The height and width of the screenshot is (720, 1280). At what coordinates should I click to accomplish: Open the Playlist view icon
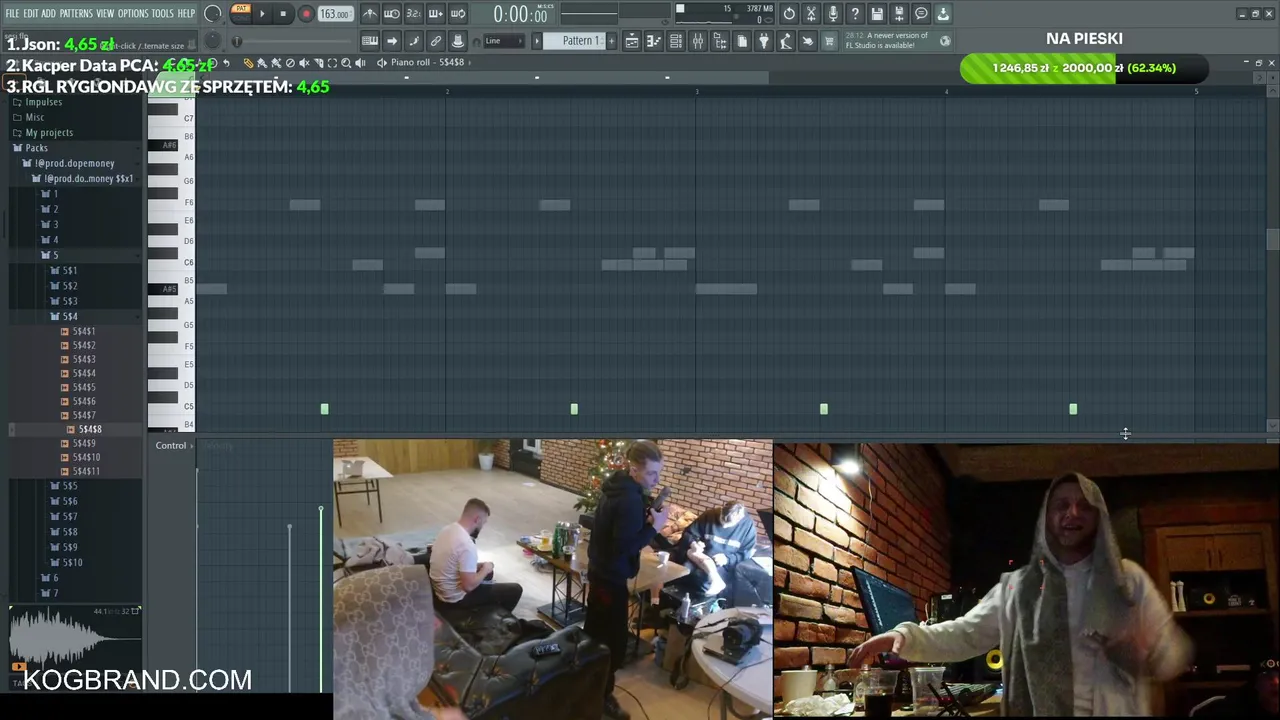[x=632, y=41]
